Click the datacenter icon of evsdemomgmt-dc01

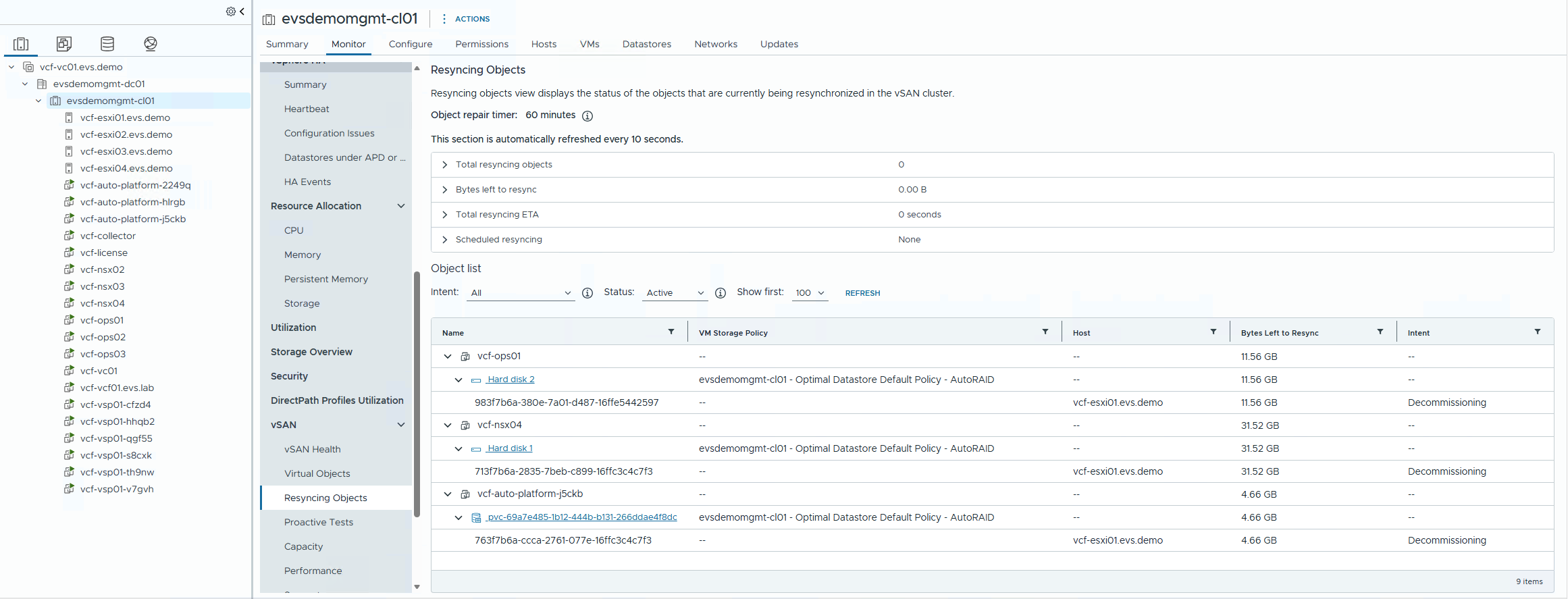[42, 84]
